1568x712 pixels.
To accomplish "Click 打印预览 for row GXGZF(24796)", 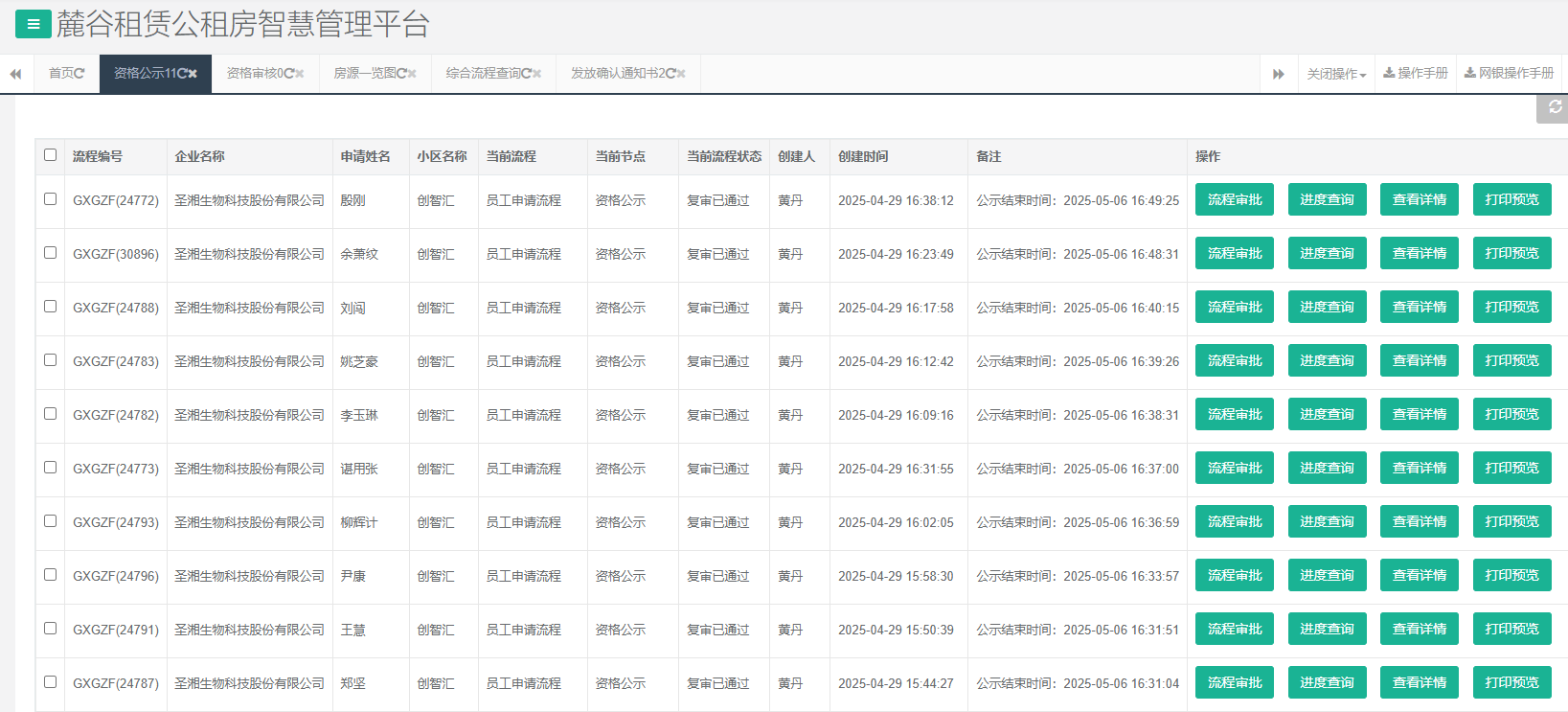I will (1511, 575).
